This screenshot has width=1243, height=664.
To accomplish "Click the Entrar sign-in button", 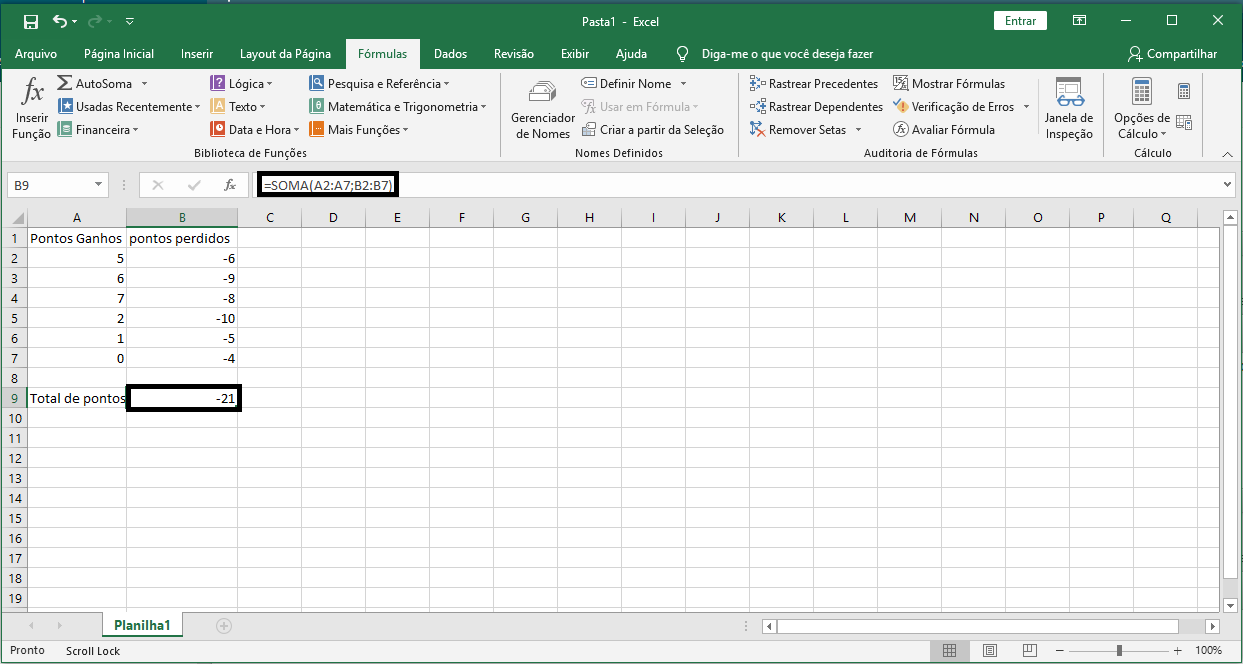I will [x=1020, y=21].
